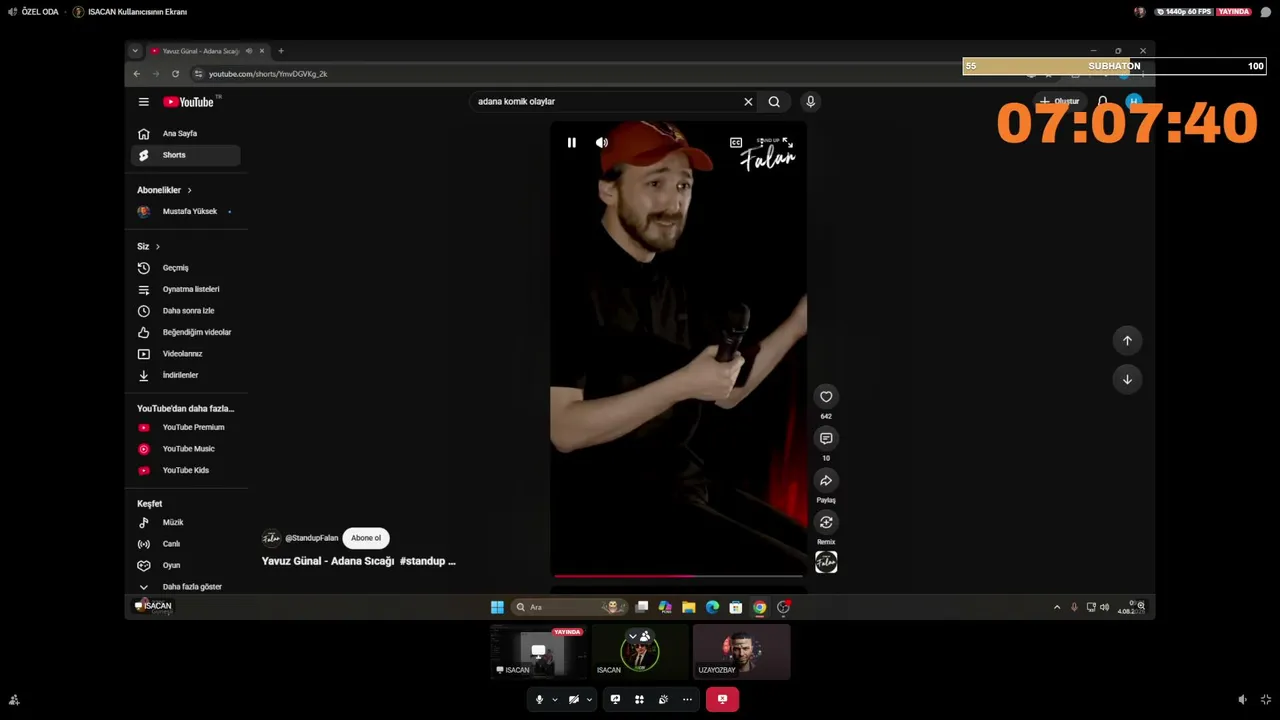Open the @StandupFalan channel link

(312, 538)
